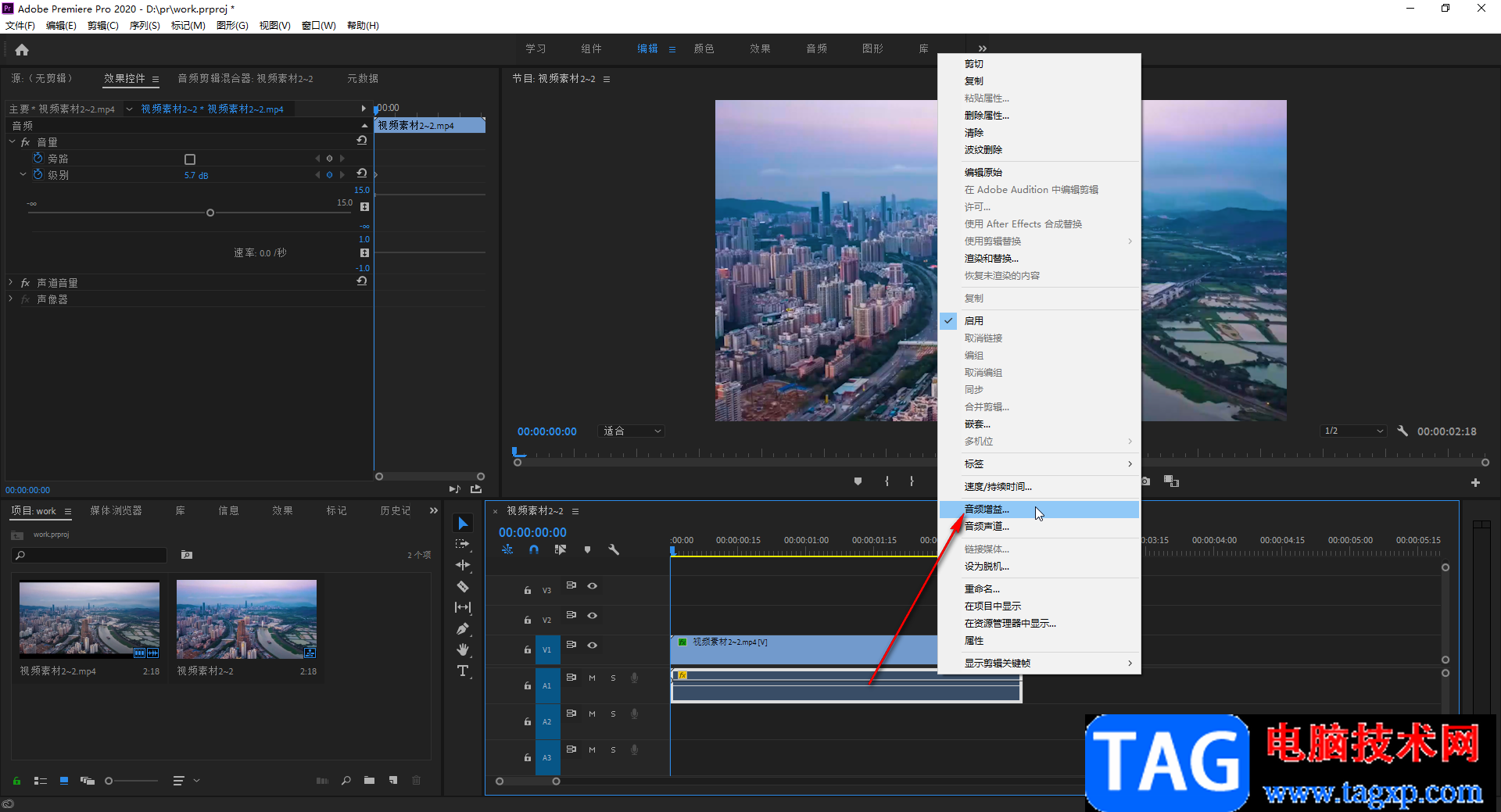Create new bin folder icon
The width and height of the screenshot is (1501, 812).
tap(369, 780)
